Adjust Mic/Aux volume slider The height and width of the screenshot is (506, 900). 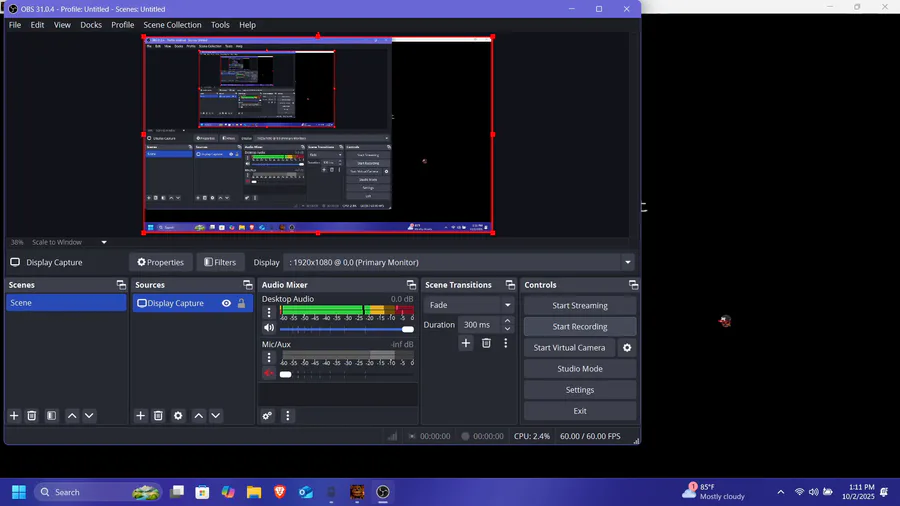click(x=347, y=374)
